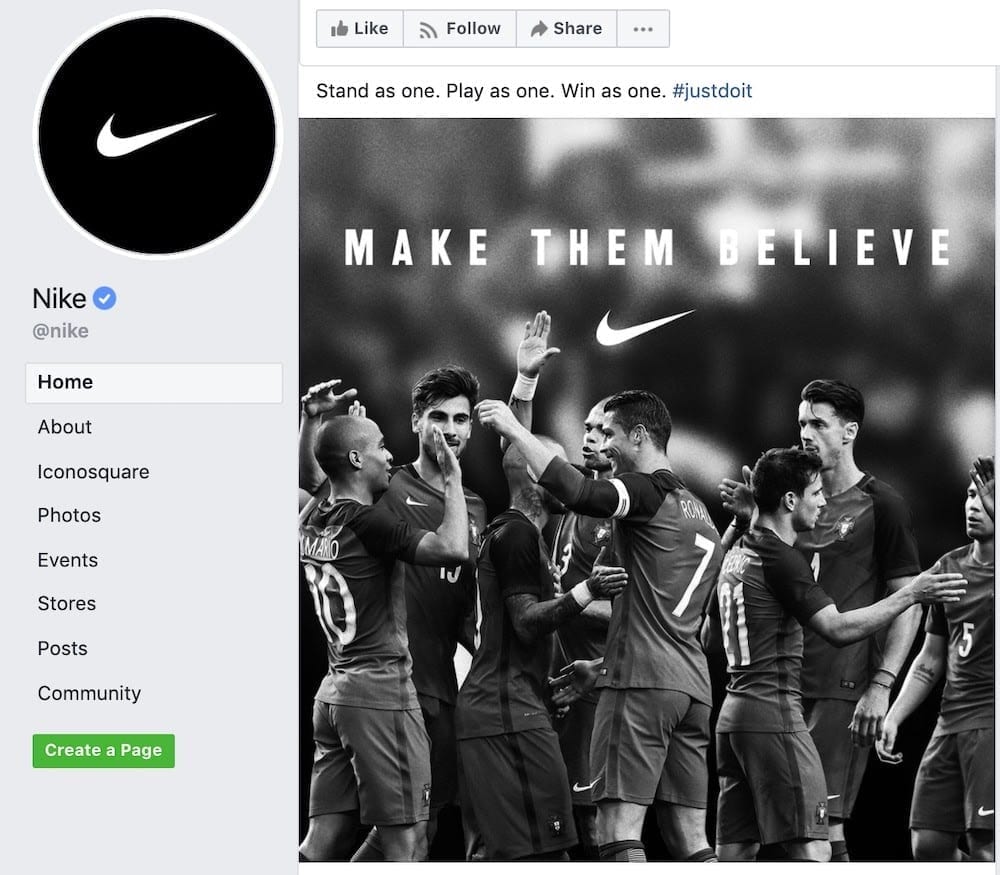This screenshot has width=1000, height=875.
Task: Click the thumbs-up Like button
Action: 359,29
